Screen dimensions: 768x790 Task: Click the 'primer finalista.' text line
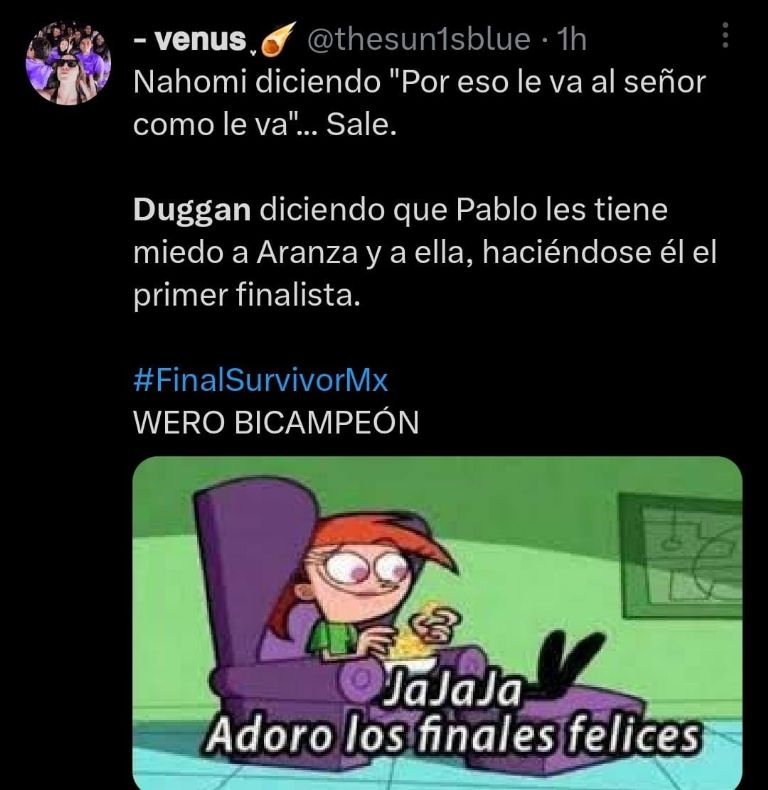(x=247, y=296)
